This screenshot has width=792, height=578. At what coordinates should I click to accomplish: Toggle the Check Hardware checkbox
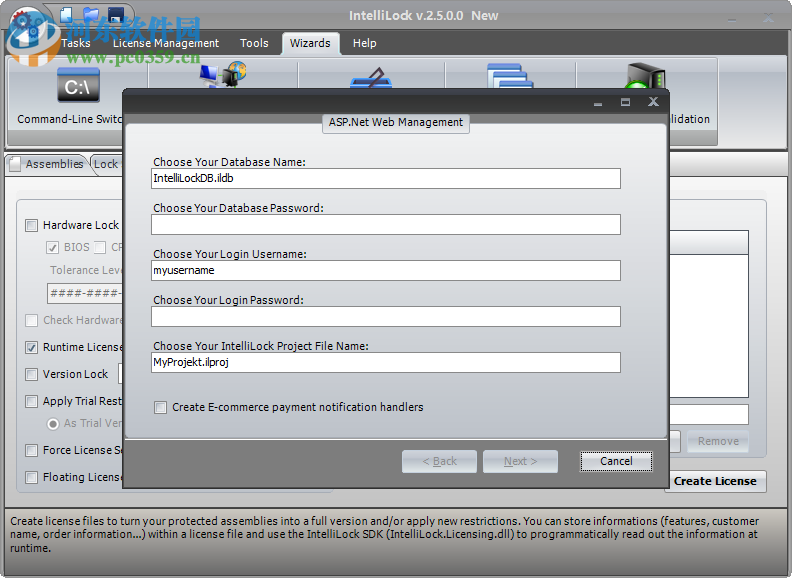[31, 320]
